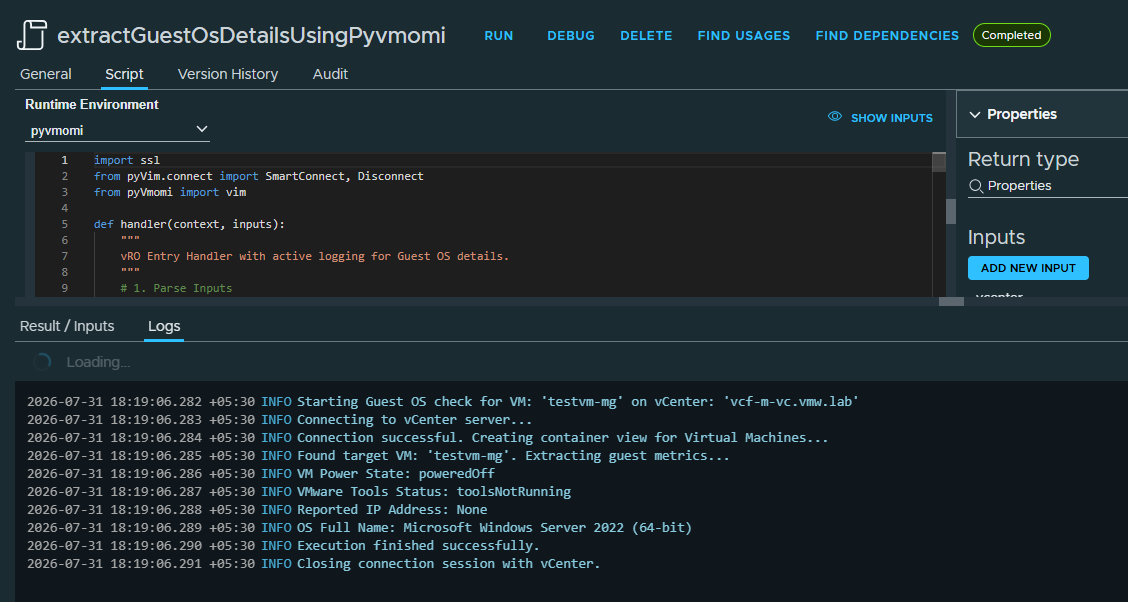
Task: Switch to the General tab
Action: [45, 74]
